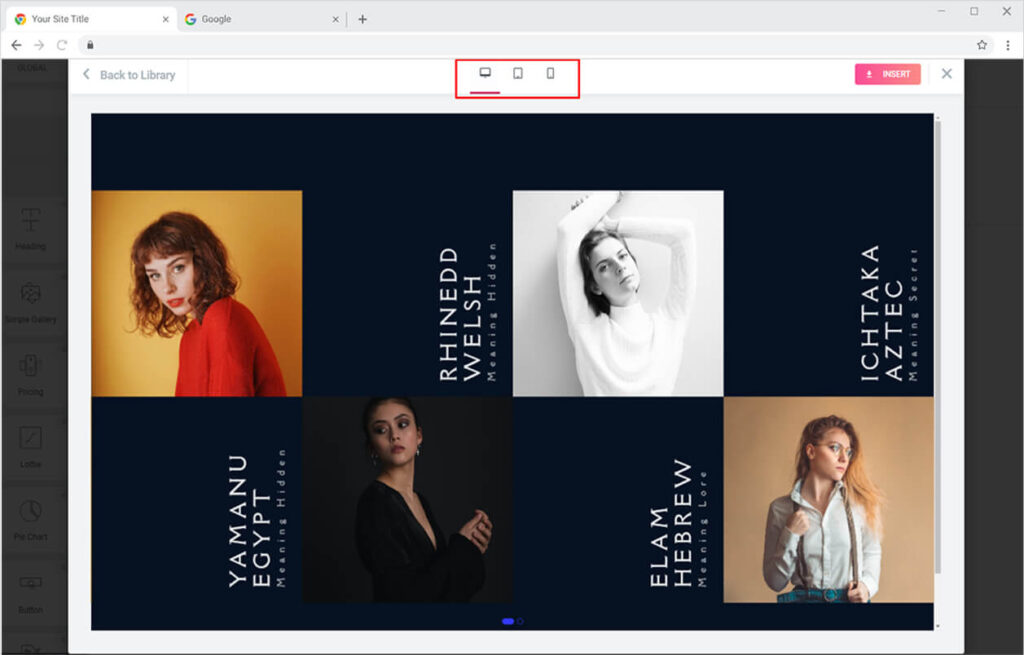Reload the current page

[x=62, y=45]
